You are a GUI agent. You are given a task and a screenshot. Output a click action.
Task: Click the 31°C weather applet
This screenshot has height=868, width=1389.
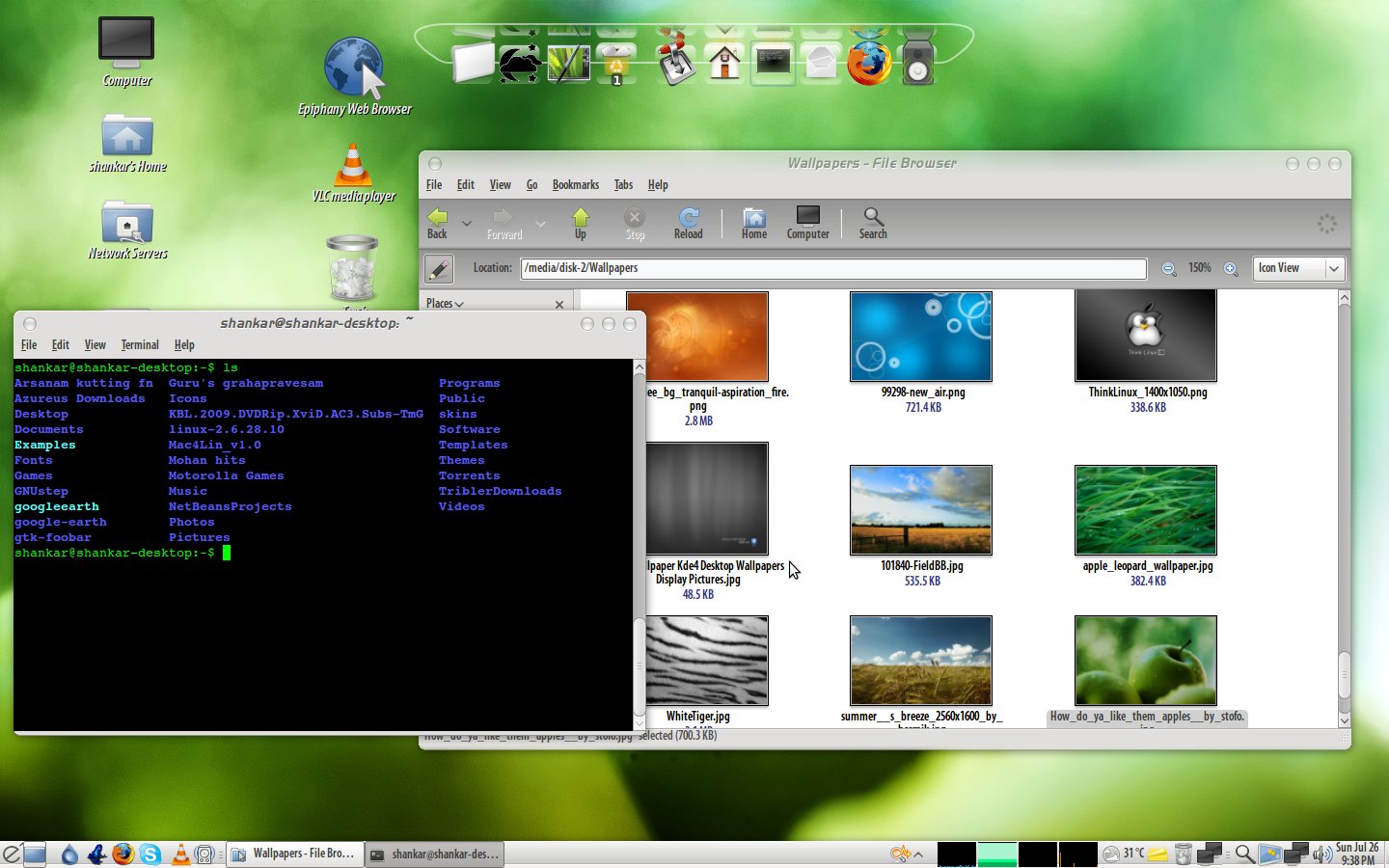[1124, 854]
